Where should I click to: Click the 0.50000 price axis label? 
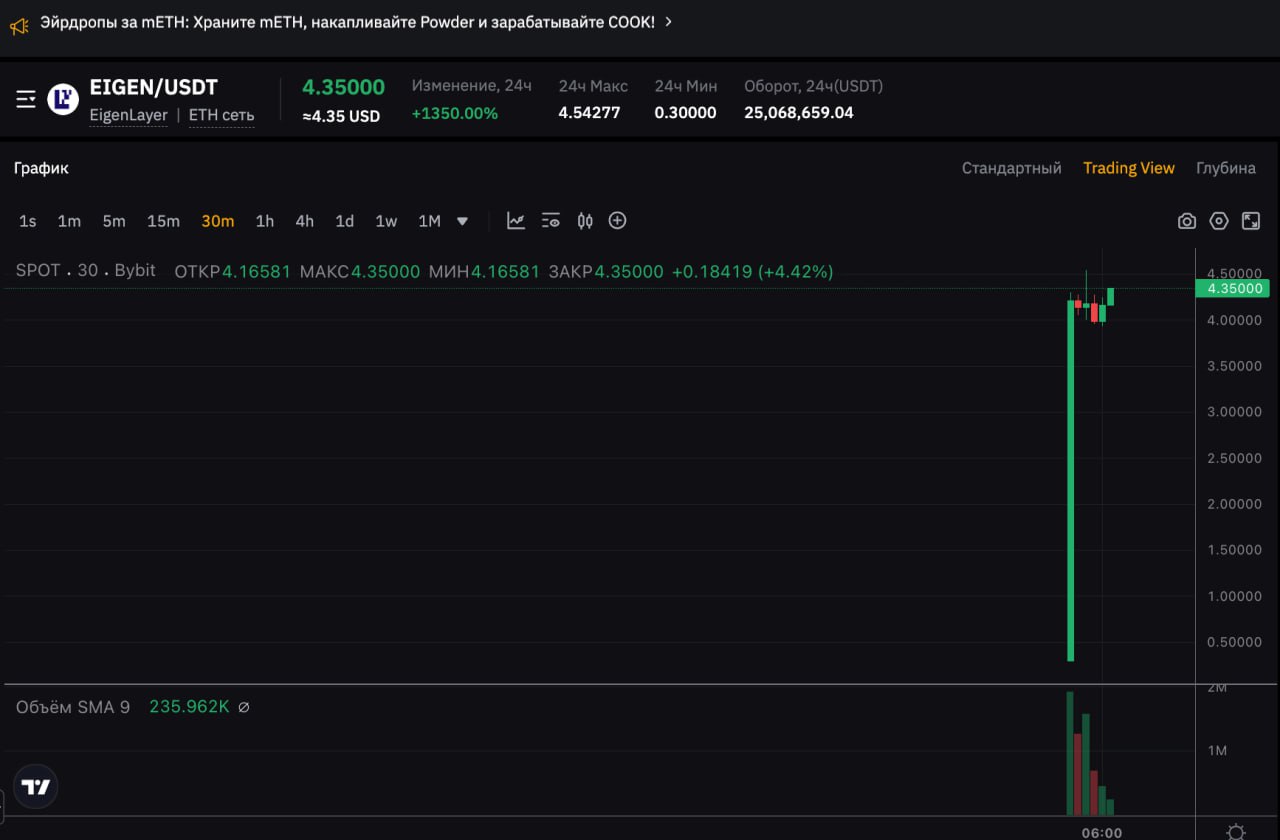tap(1235, 642)
